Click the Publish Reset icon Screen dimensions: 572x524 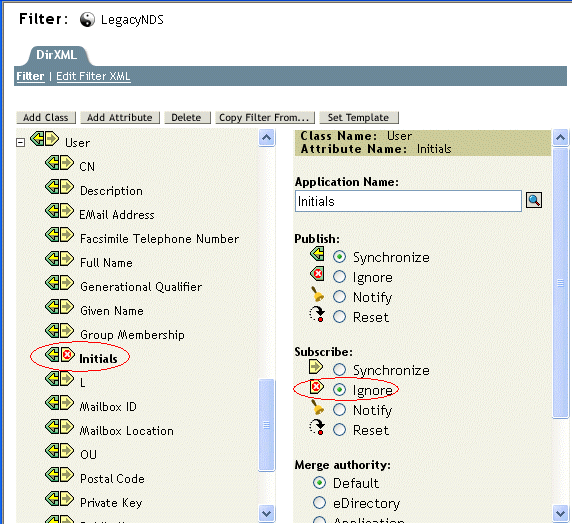click(x=317, y=314)
